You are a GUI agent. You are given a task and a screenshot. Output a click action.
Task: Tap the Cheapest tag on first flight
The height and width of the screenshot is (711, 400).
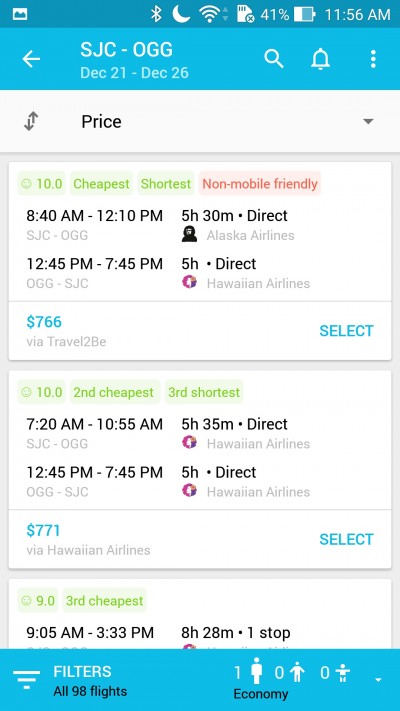pos(101,184)
